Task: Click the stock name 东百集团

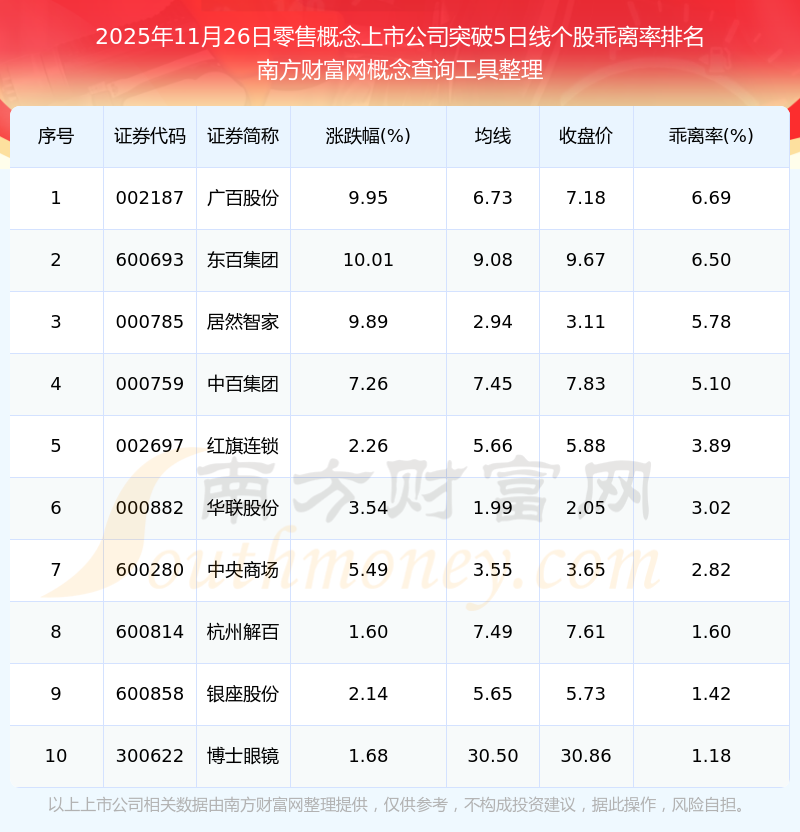Action: point(243,260)
